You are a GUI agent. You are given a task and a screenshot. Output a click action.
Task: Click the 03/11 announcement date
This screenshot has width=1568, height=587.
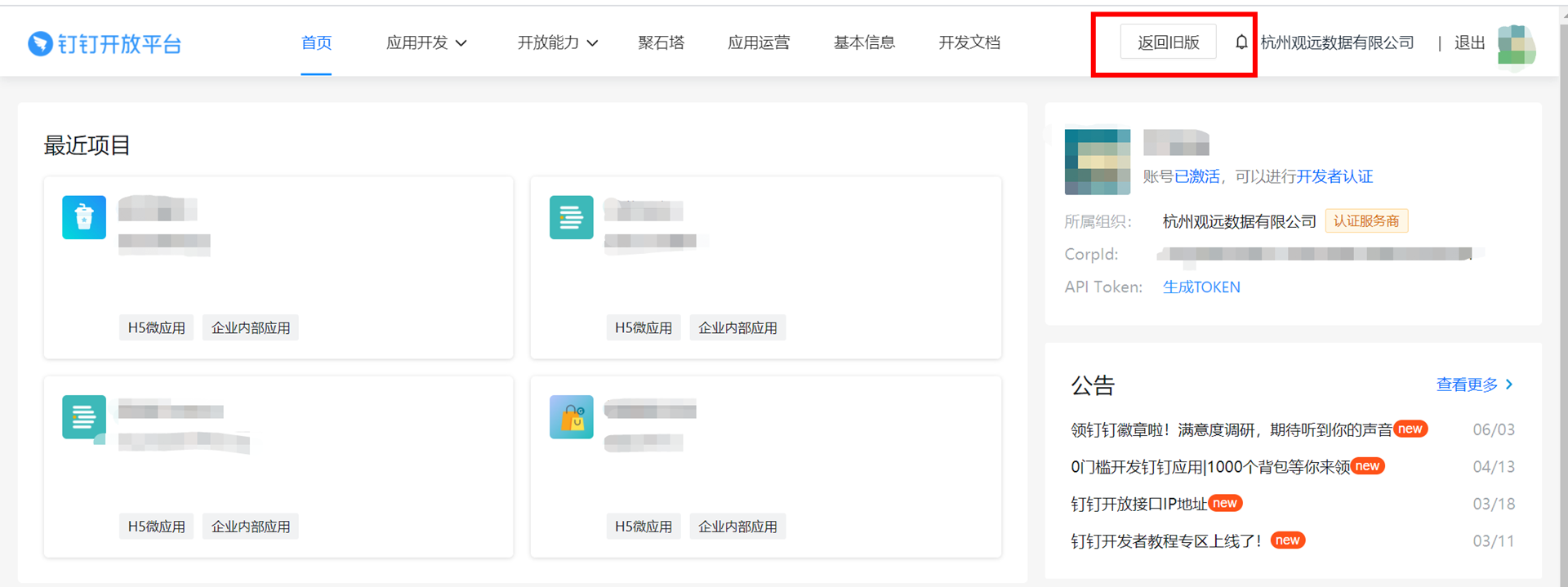pyautogui.click(x=1494, y=540)
